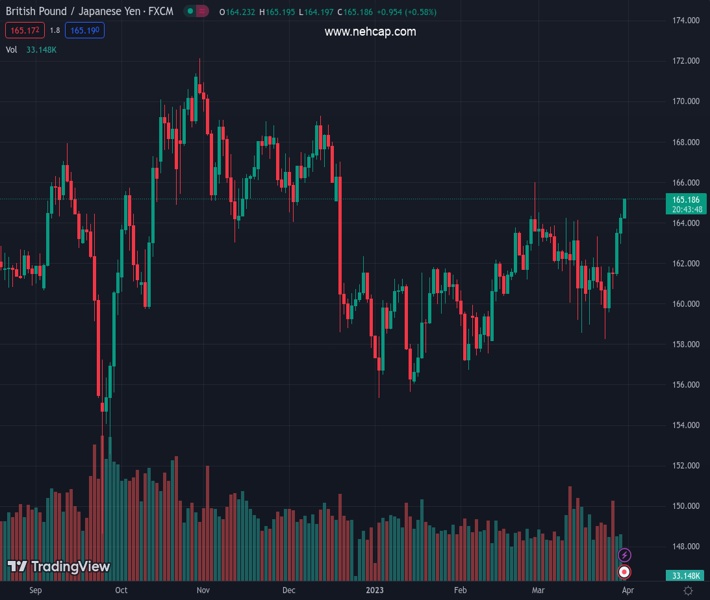Click the British Pound / Japanese Yen title
The width and height of the screenshot is (710, 600).
pyautogui.click(x=90, y=12)
